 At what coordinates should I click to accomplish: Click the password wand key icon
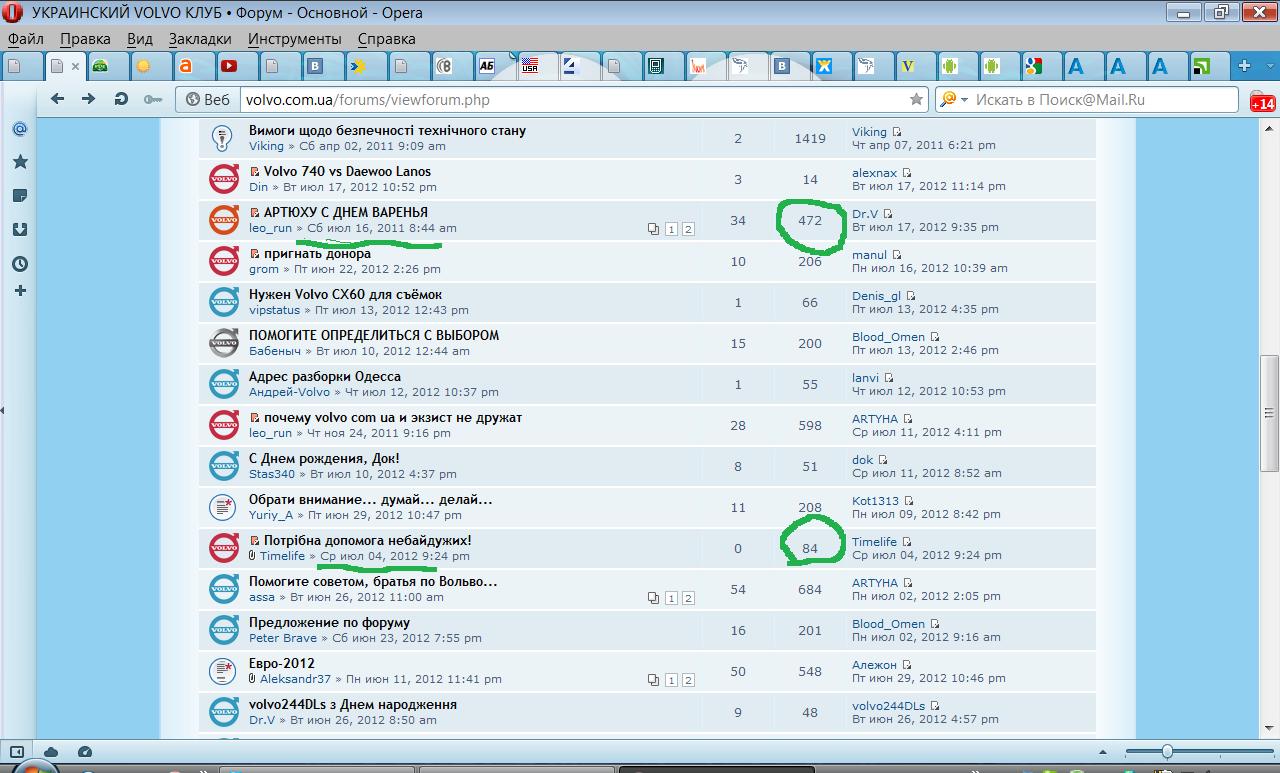(152, 99)
